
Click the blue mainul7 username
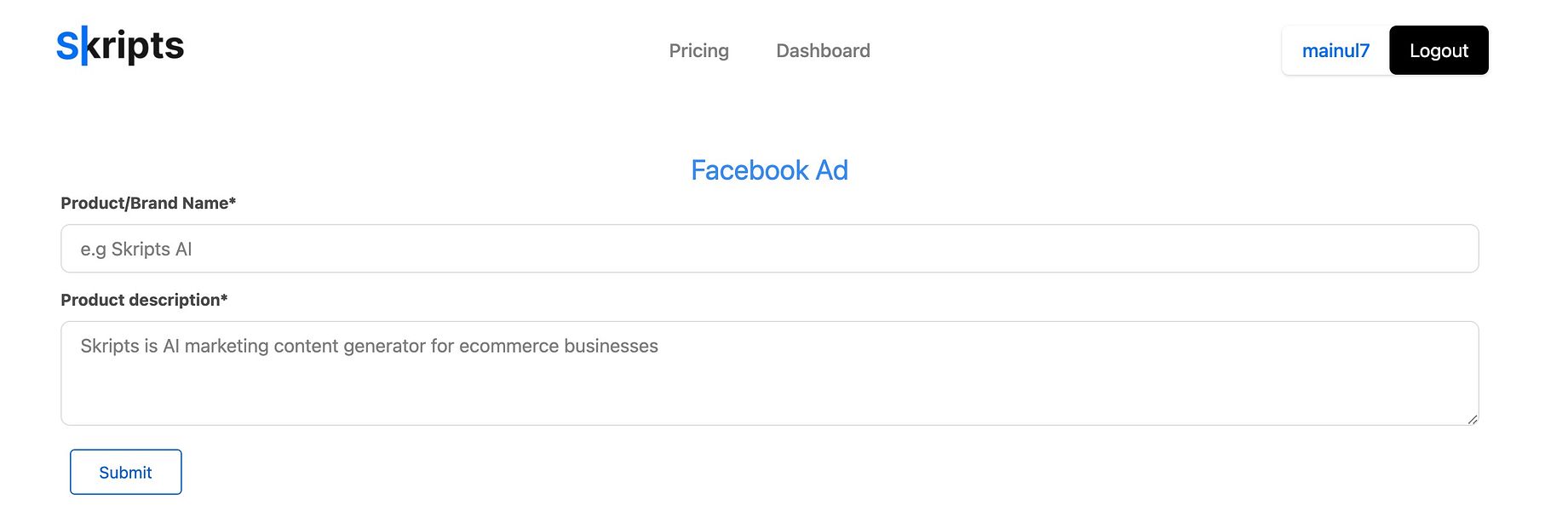1335,51
